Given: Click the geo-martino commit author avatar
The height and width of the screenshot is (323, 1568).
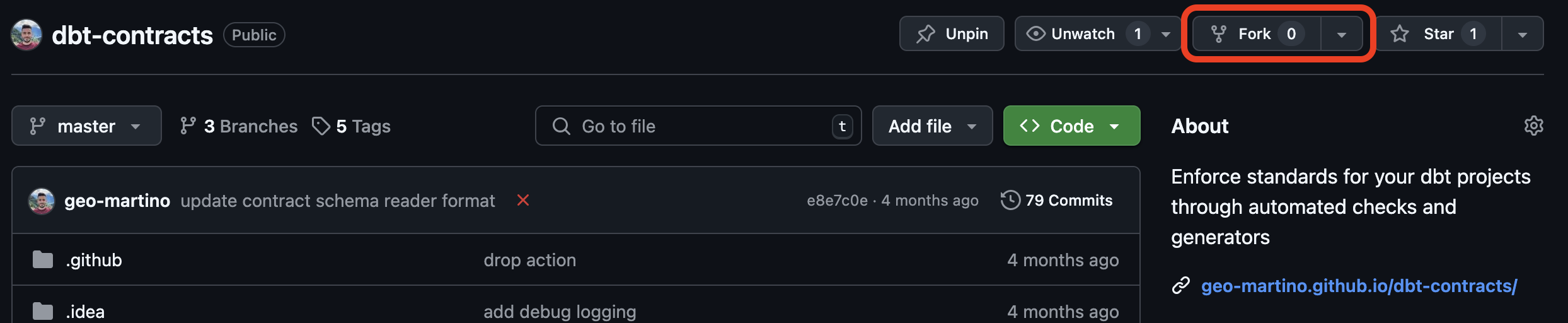Looking at the screenshot, I should pyautogui.click(x=42, y=201).
